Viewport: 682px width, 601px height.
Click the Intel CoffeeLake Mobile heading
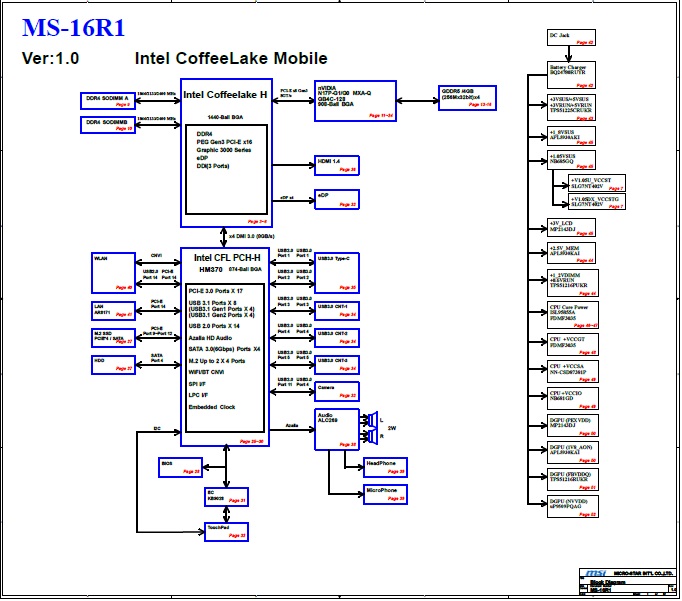[x=231, y=58]
